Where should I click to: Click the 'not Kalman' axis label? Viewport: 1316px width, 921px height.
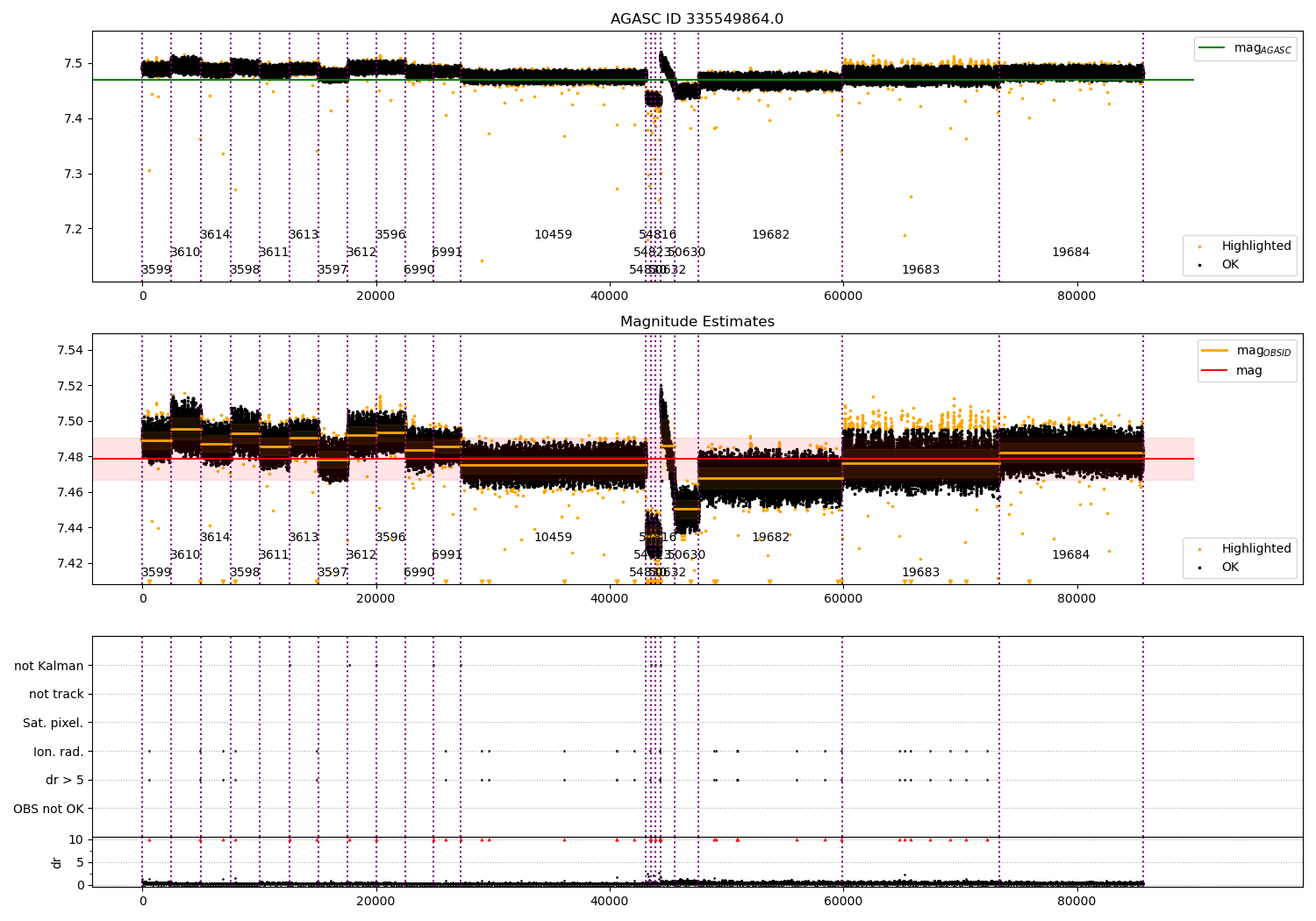coord(49,666)
